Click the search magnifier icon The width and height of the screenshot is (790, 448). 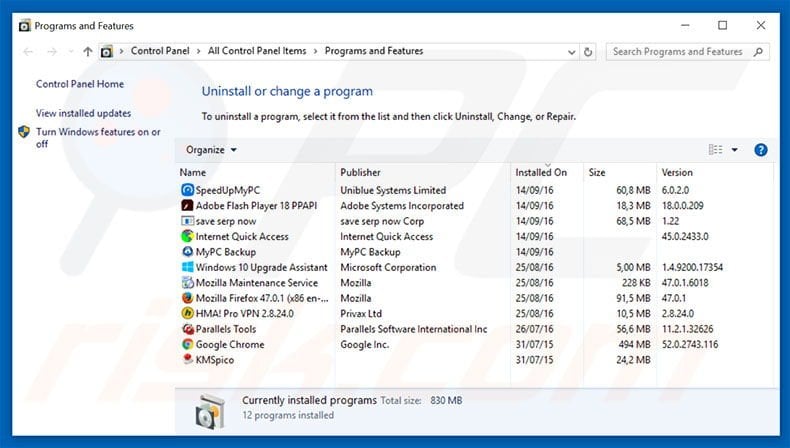758,51
